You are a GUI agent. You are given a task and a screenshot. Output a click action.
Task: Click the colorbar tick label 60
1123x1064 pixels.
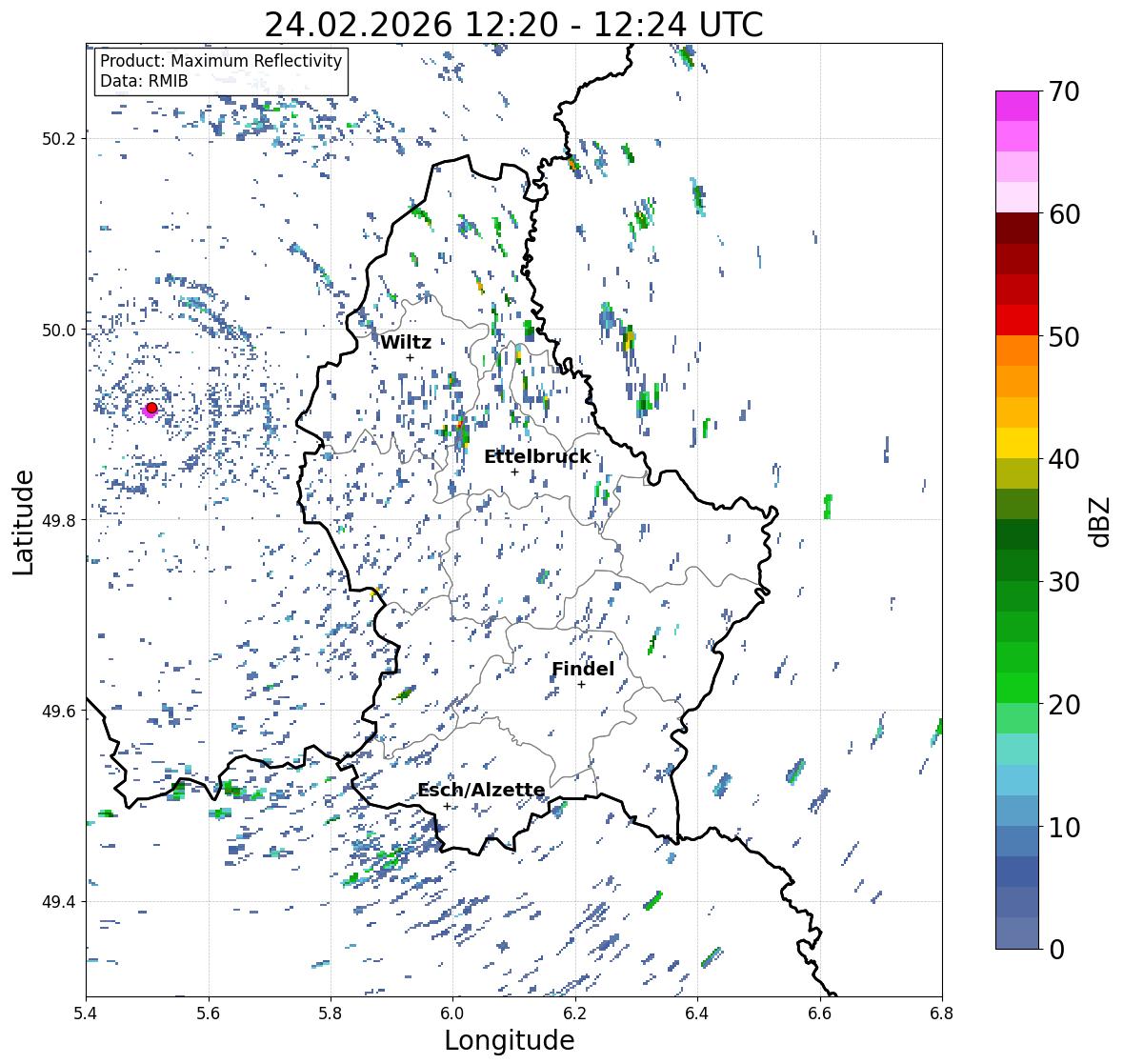(1064, 214)
